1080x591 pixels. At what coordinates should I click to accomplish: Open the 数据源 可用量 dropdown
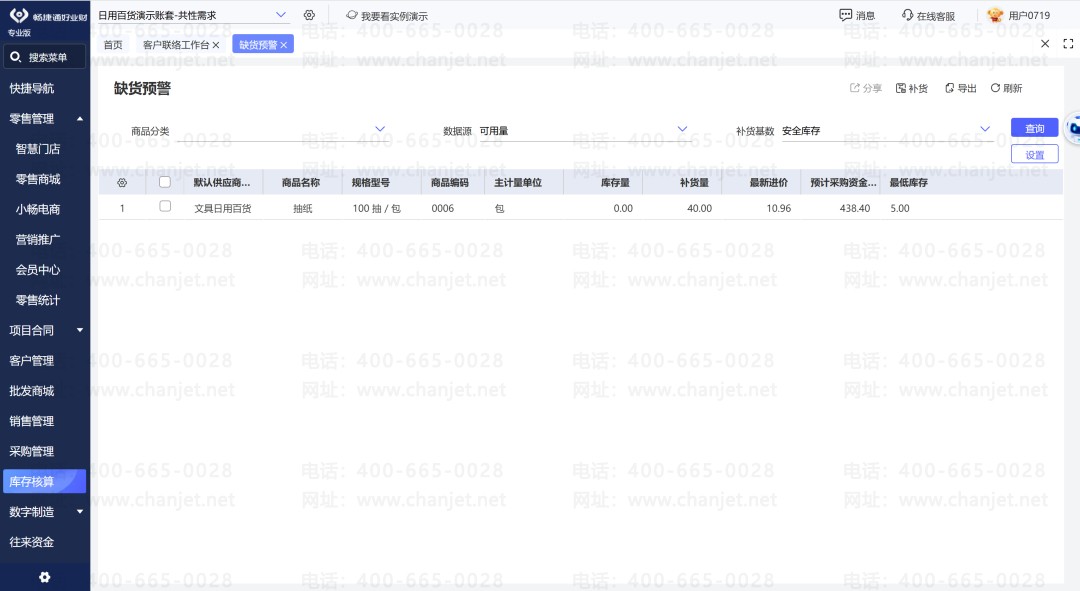tap(683, 129)
